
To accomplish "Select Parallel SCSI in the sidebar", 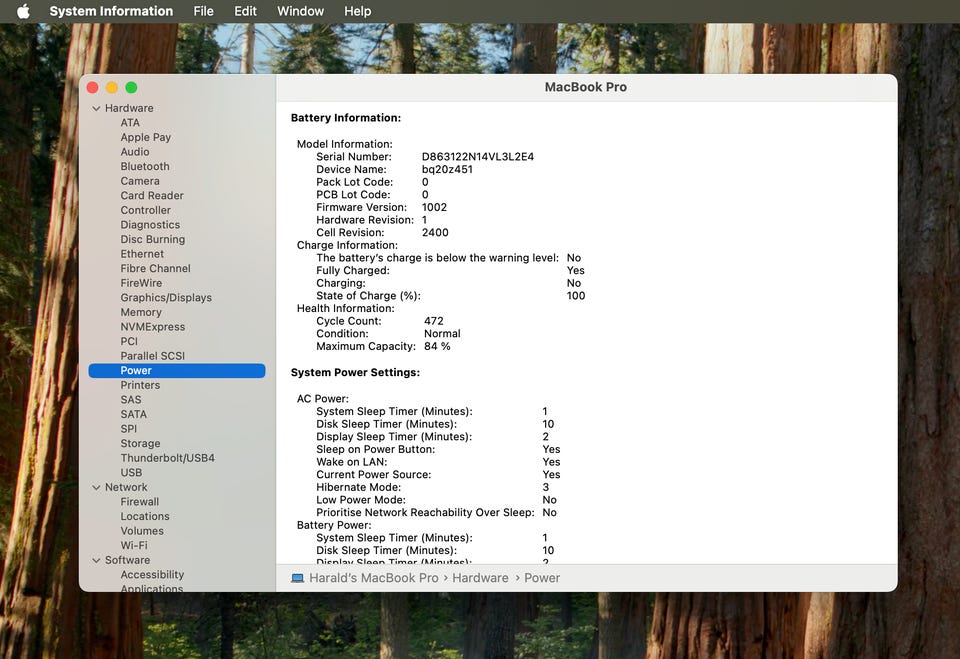I will pos(152,356).
